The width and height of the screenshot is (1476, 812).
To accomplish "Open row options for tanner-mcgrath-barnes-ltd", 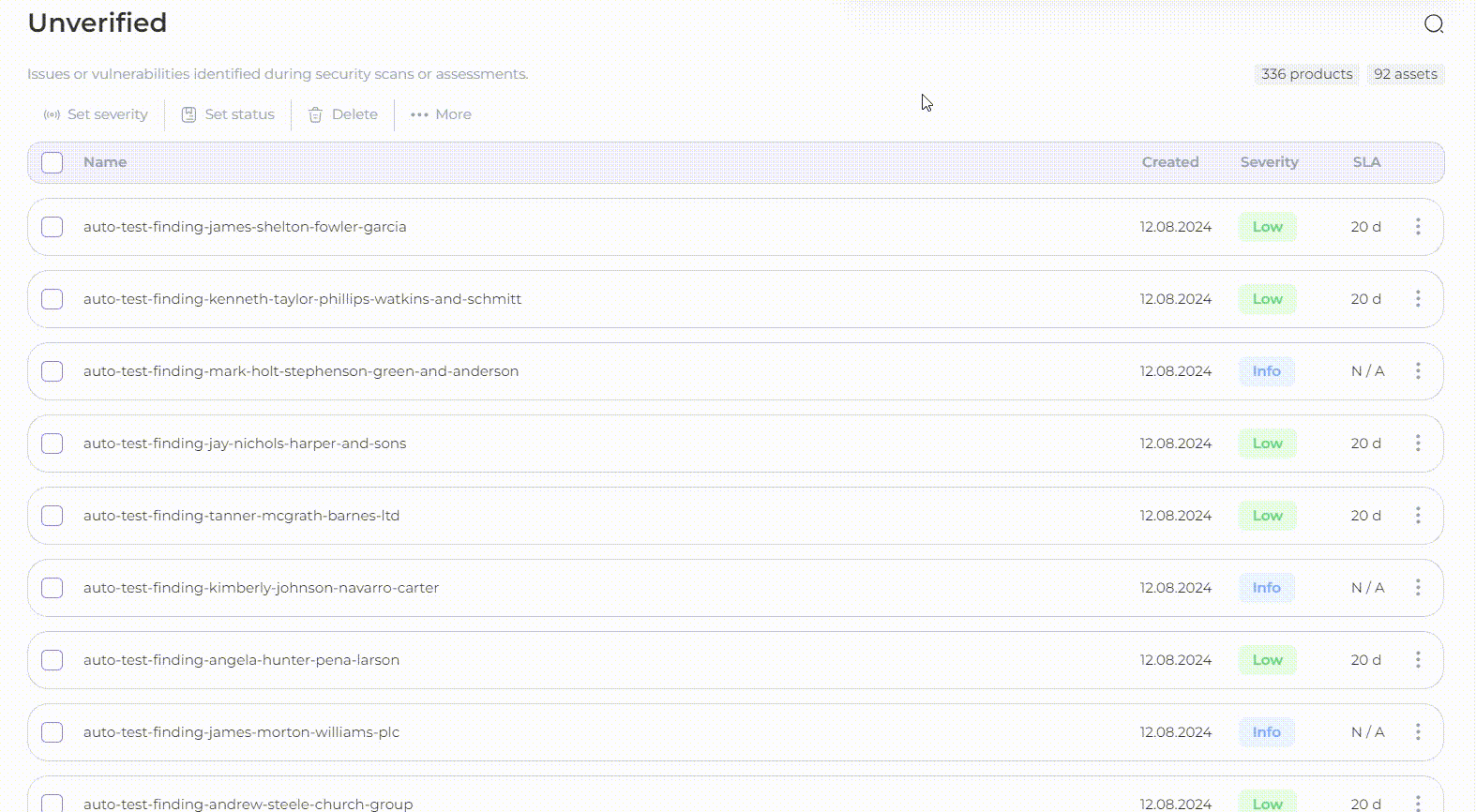I will point(1417,516).
